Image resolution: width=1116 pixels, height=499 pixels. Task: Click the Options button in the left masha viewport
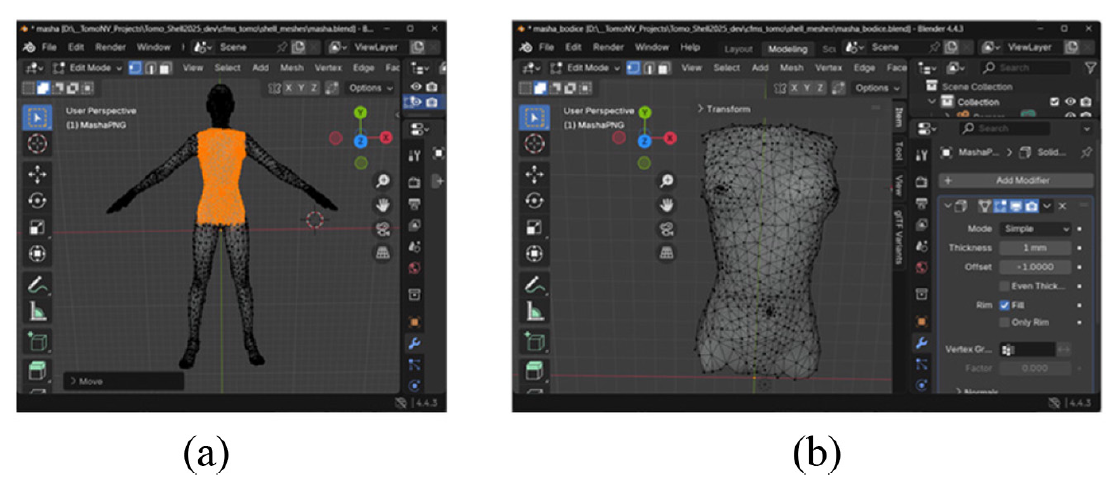tap(368, 88)
